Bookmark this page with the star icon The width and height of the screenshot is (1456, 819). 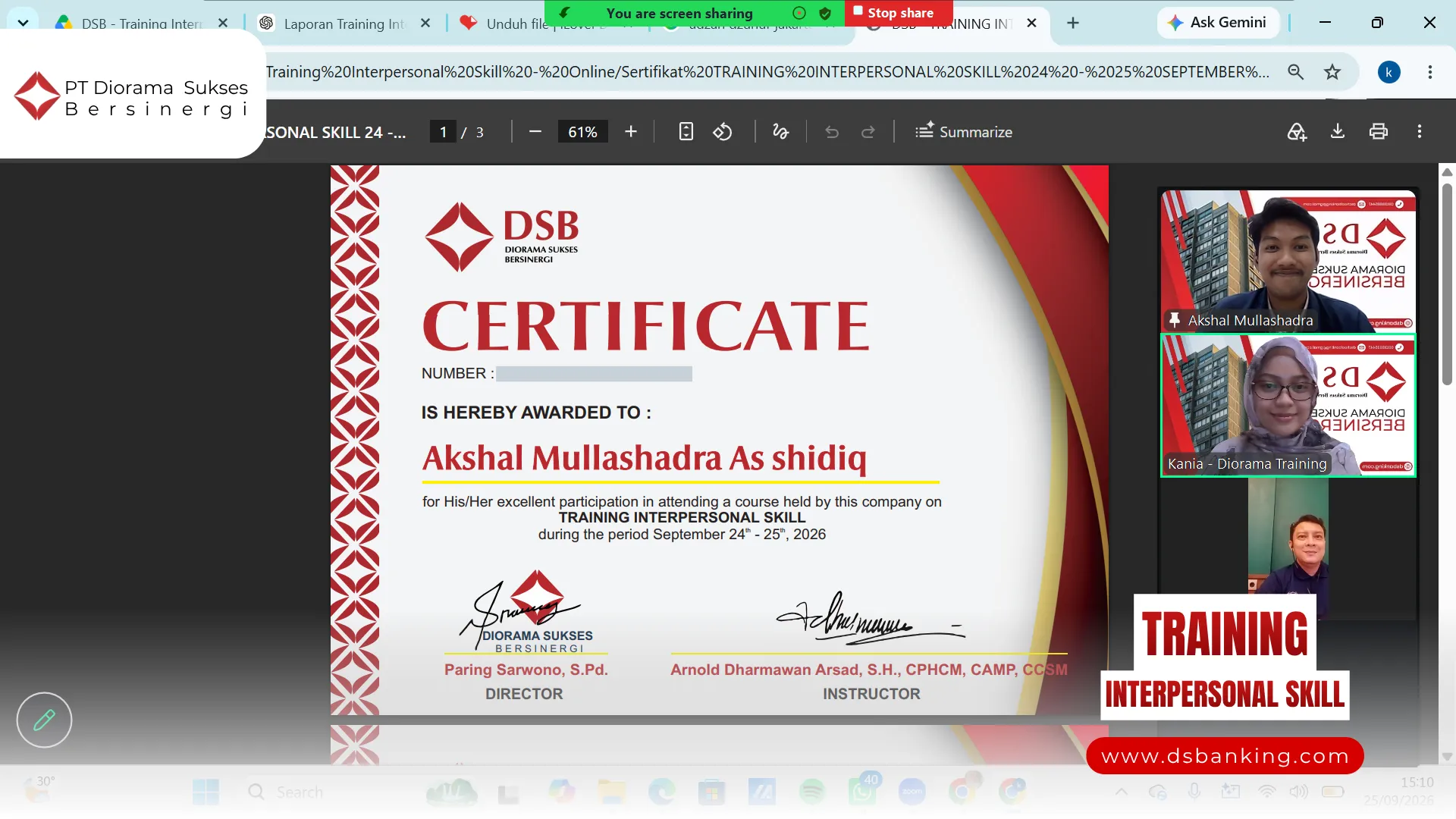click(1332, 72)
